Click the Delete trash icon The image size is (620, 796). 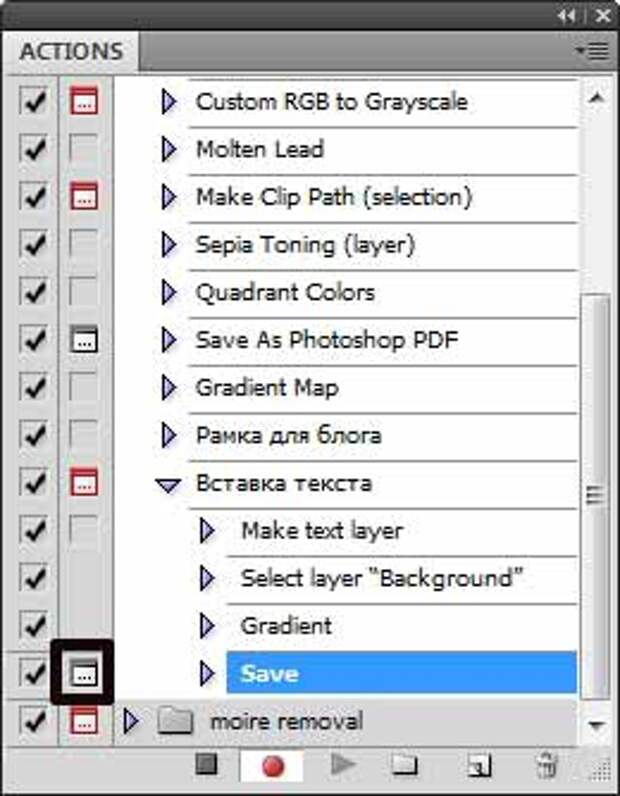(x=545, y=766)
